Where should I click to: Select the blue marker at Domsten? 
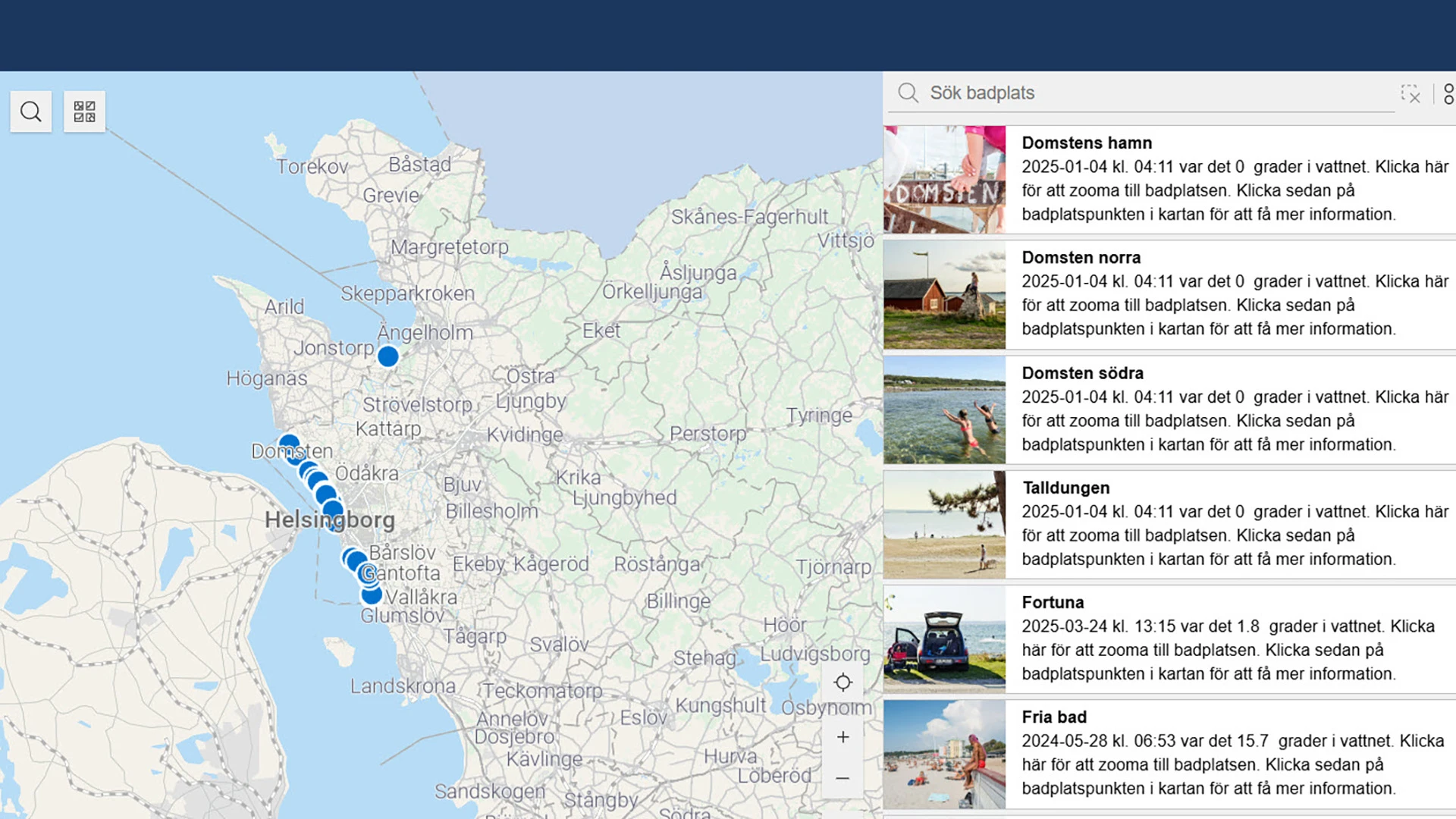coord(289,445)
